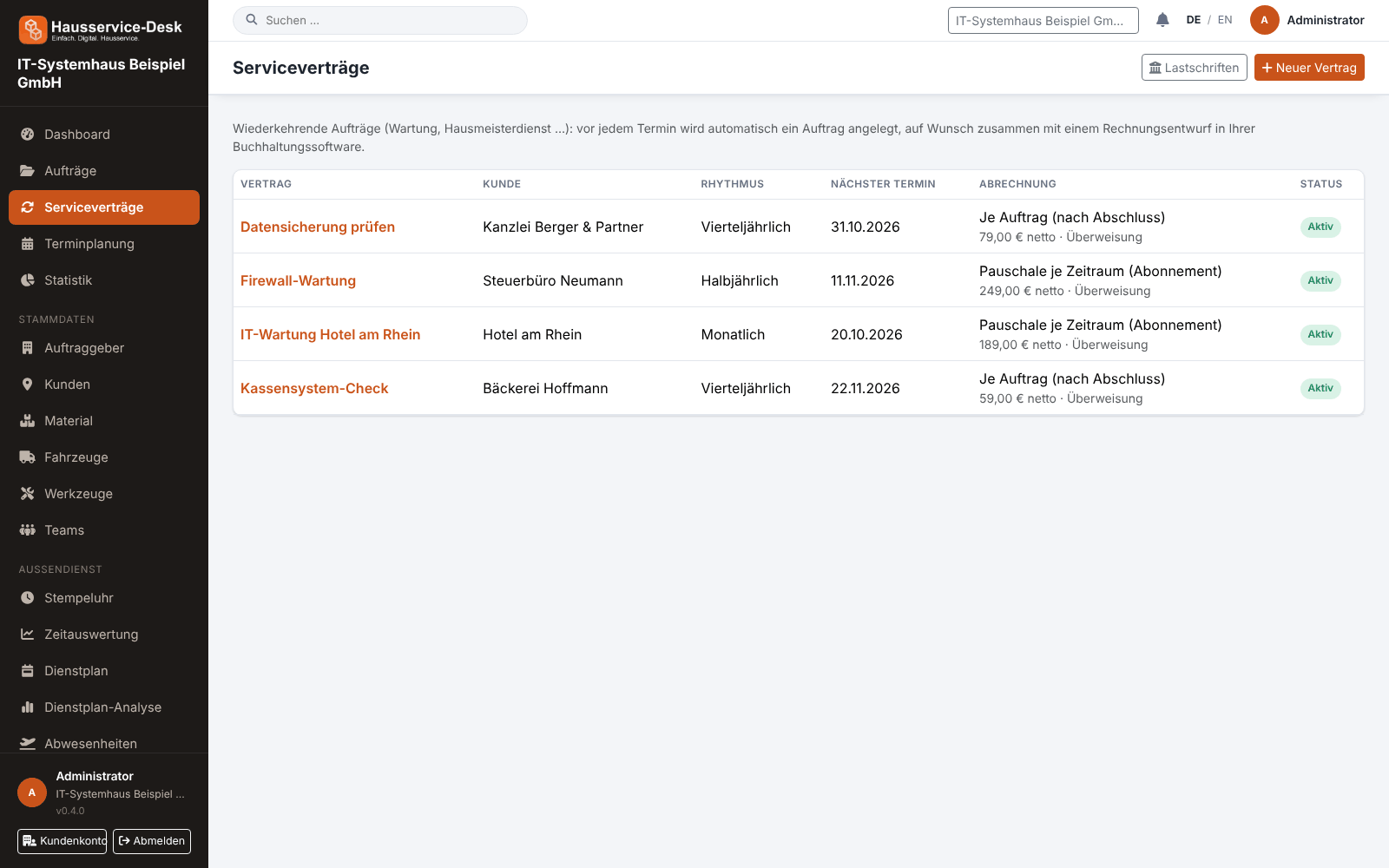Open the IT-Wartung Hotel am Rhein contract
Screen dimensions: 1389x868
330,334
